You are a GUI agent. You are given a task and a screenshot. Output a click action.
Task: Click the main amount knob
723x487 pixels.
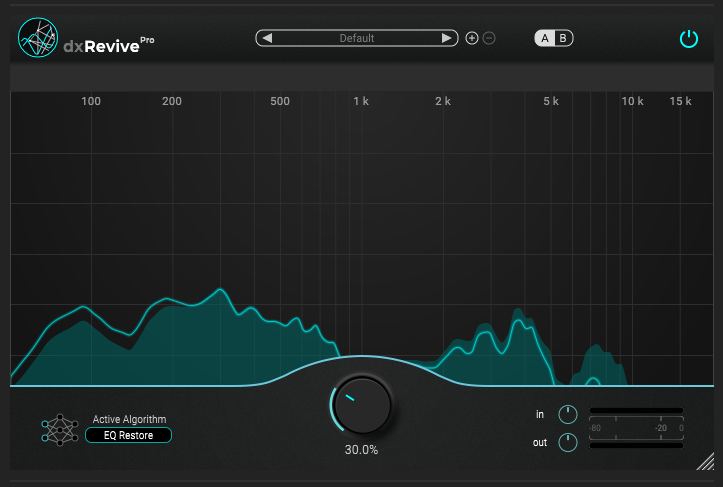[x=362, y=405]
